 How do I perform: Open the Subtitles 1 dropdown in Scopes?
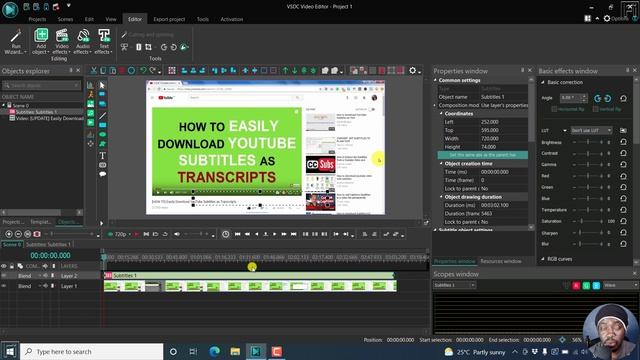pos(454,285)
